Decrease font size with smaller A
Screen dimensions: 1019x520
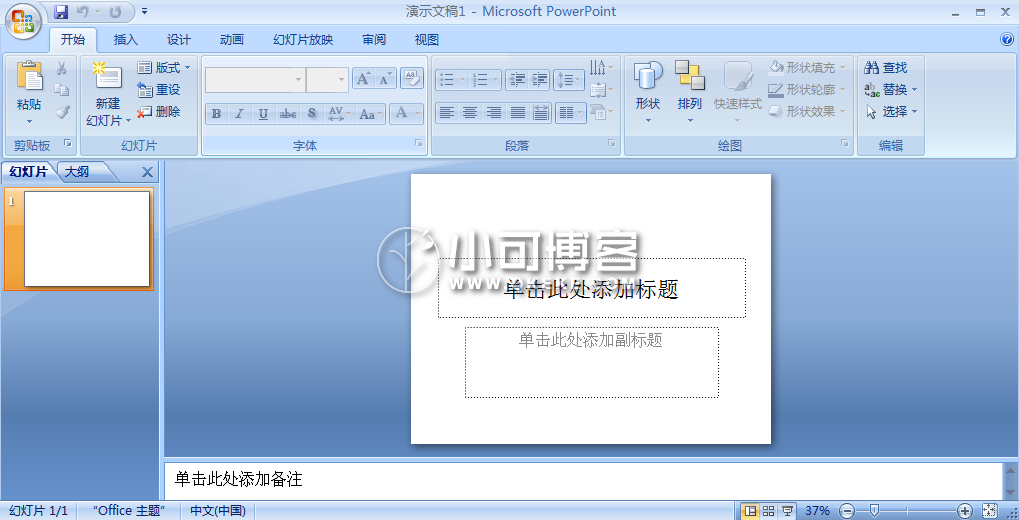coord(385,79)
